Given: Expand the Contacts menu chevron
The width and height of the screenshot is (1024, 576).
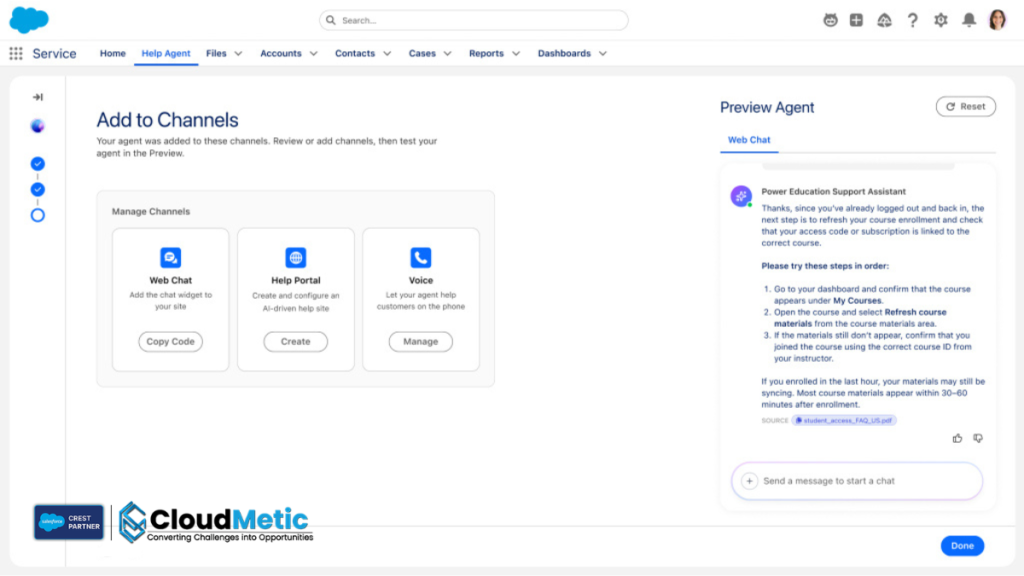Looking at the screenshot, I should coord(387,54).
